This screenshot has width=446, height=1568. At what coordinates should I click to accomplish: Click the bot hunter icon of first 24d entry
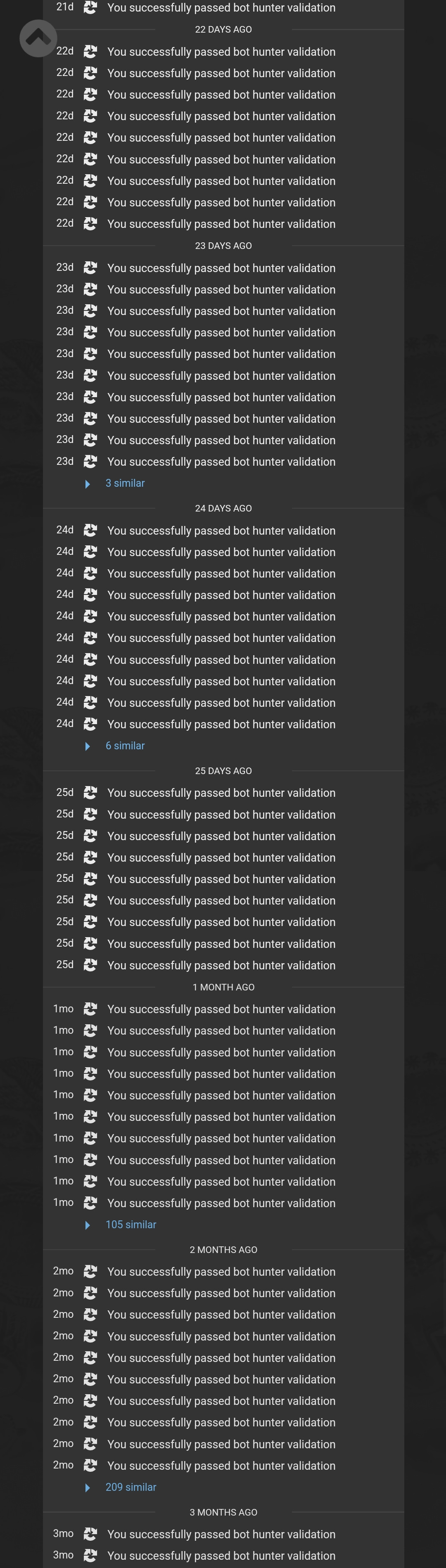click(90, 530)
